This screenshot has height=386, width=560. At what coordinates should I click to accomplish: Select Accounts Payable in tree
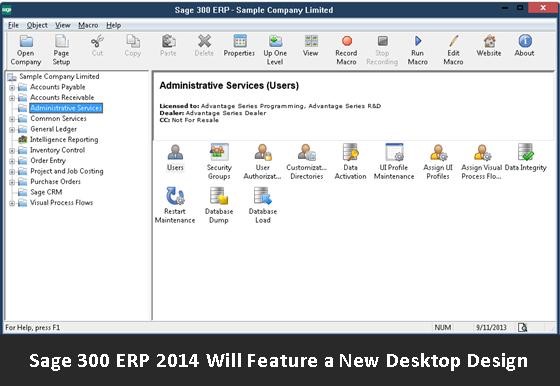click(58, 87)
